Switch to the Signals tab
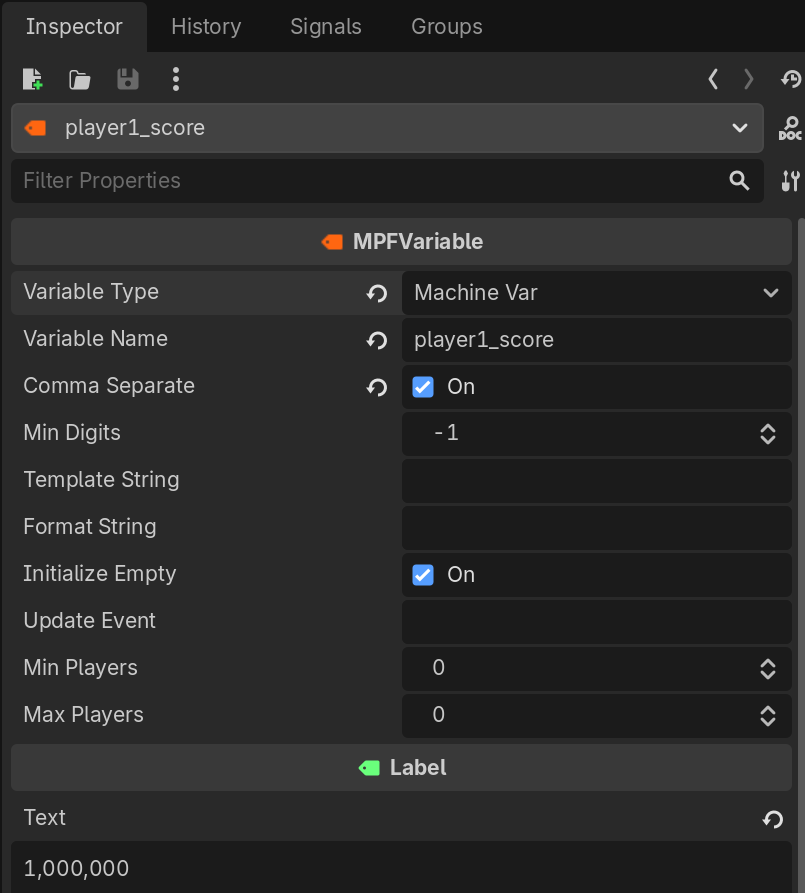 coord(326,27)
